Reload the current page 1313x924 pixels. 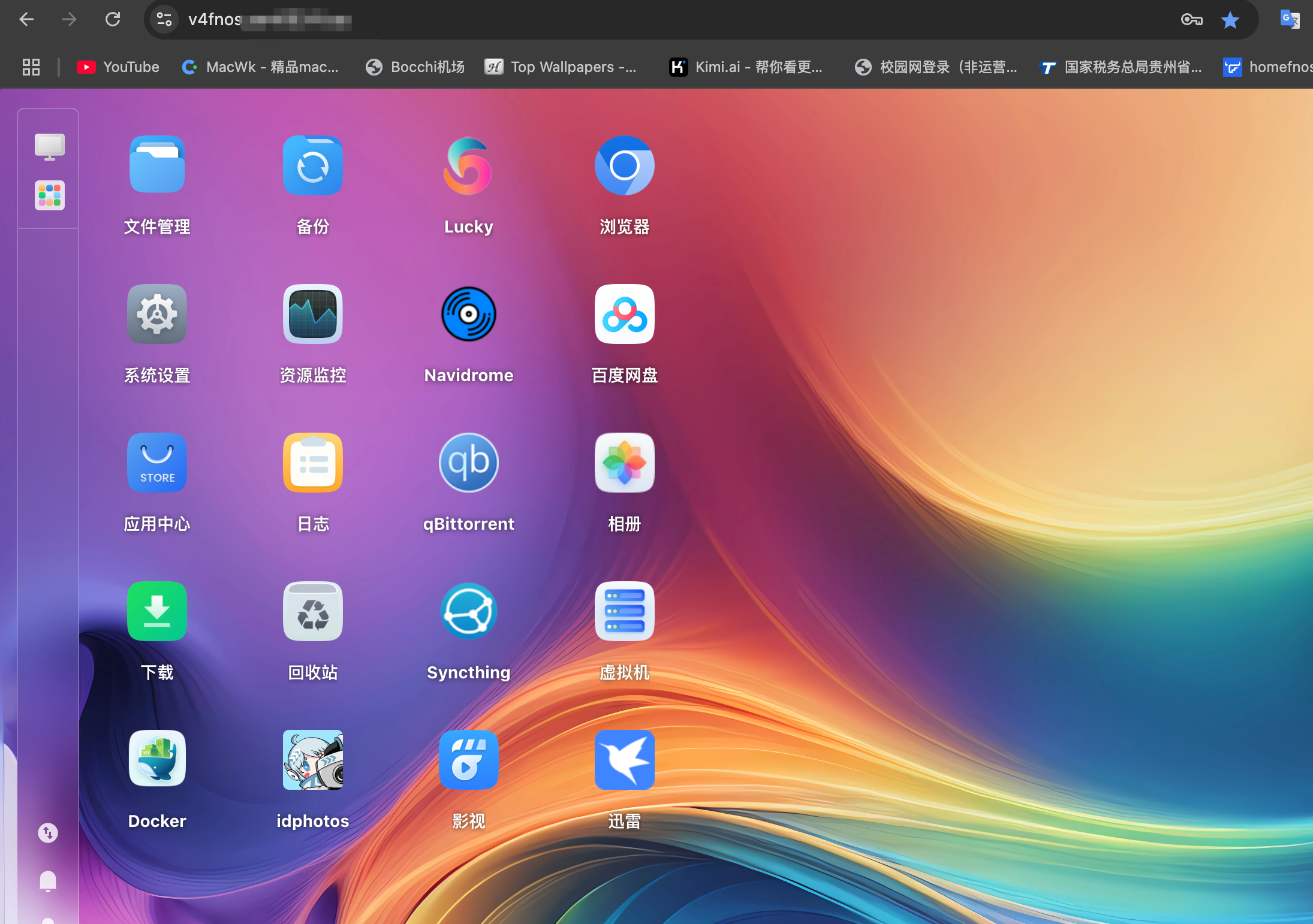[x=113, y=20]
